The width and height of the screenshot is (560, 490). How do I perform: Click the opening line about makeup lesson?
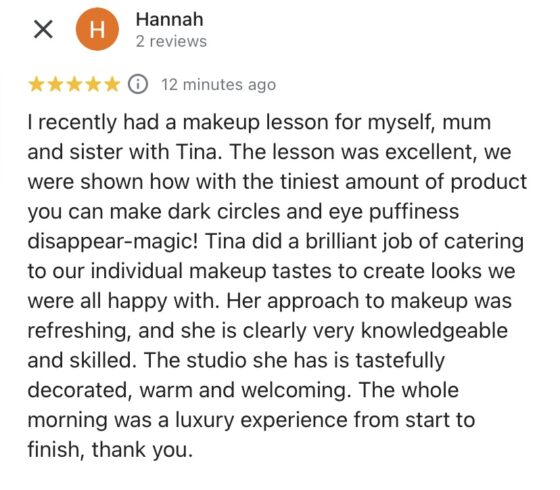tap(259, 122)
